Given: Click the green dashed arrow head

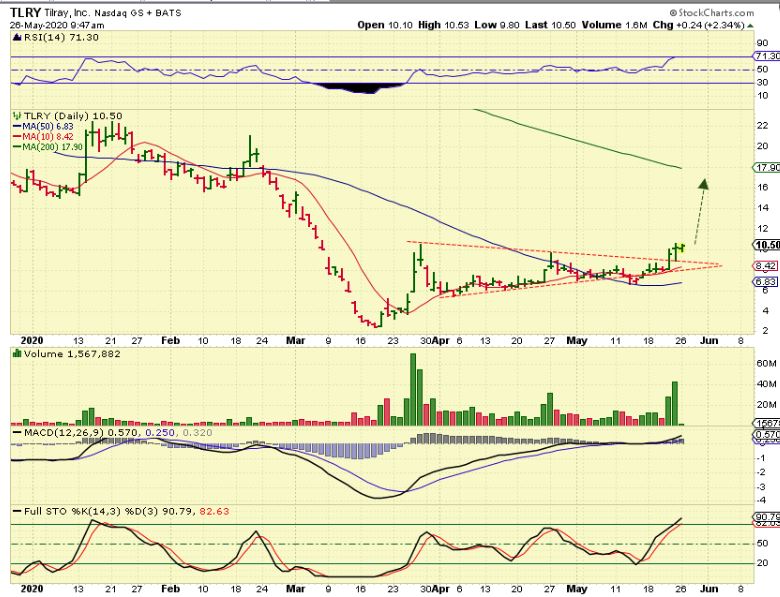Looking at the screenshot, I should point(704,184).
